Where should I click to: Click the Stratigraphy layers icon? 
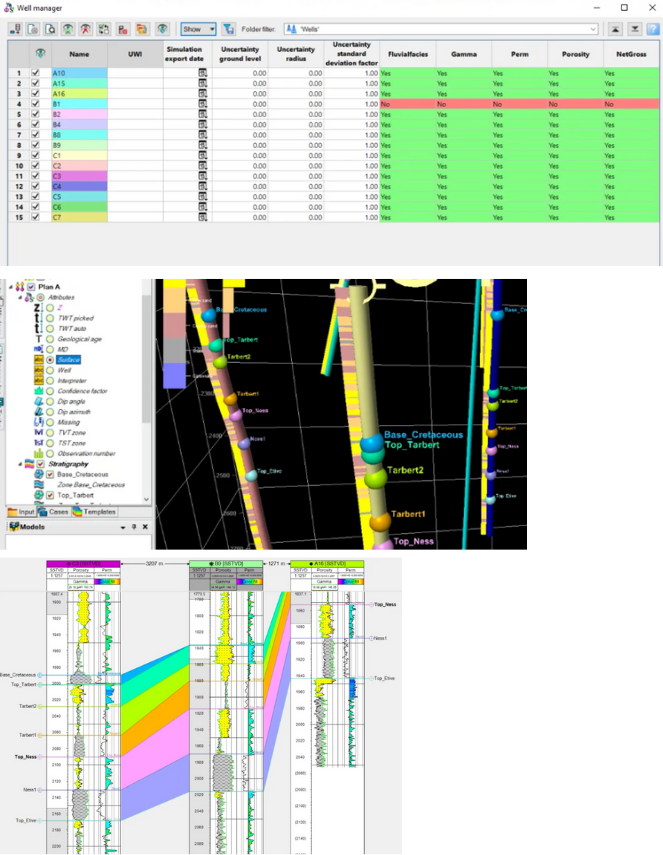click(x=29, y=464)
